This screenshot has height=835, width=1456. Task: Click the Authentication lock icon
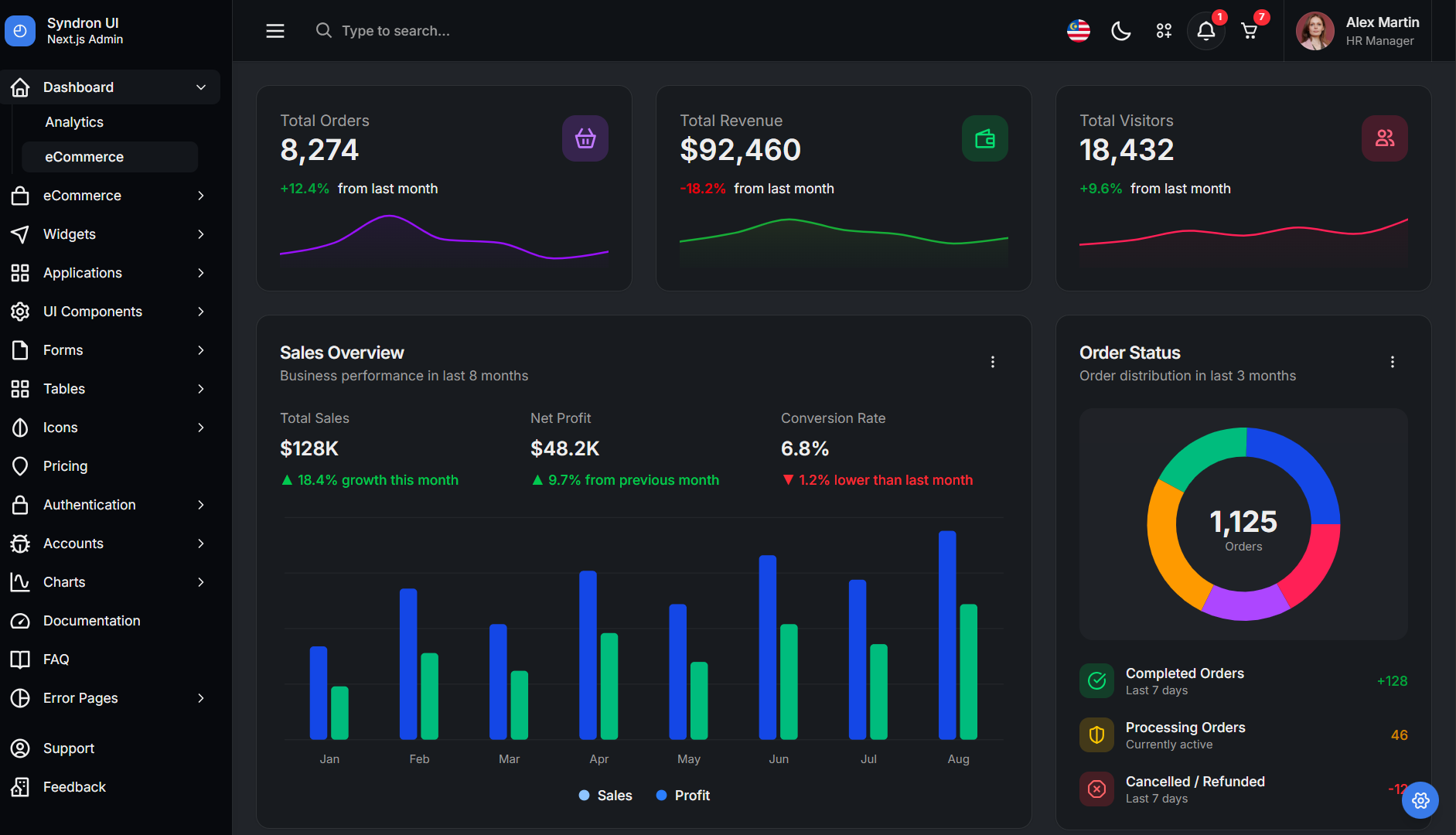pos(20,505)
